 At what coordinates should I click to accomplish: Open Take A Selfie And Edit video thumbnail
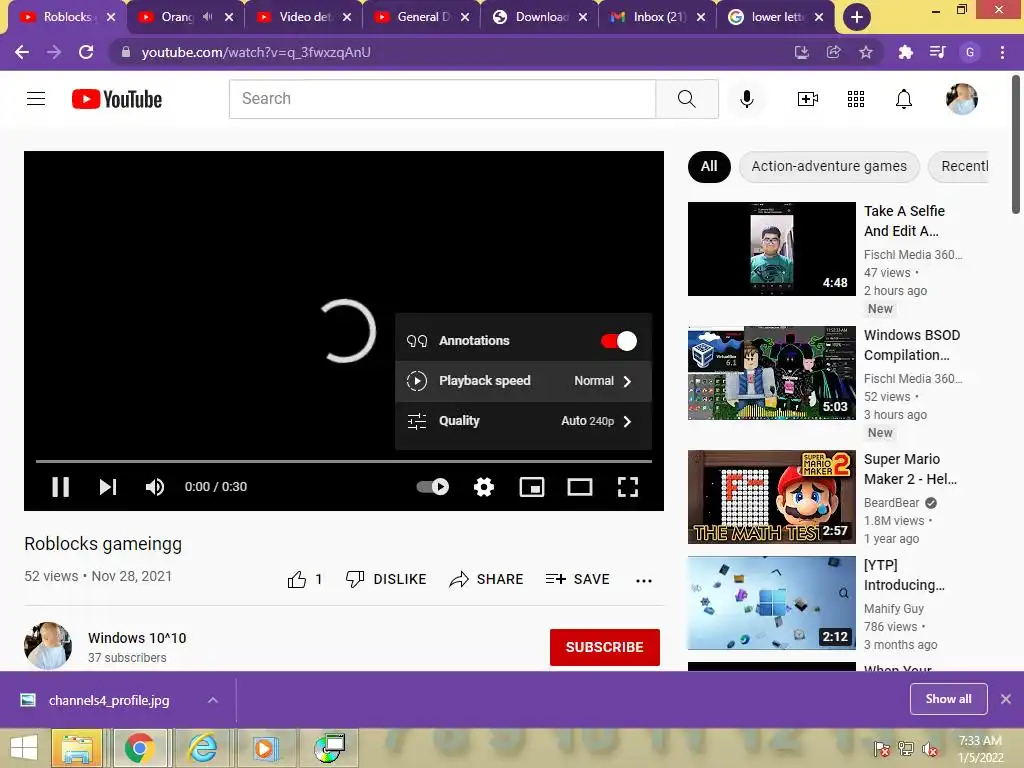point(771,249)
